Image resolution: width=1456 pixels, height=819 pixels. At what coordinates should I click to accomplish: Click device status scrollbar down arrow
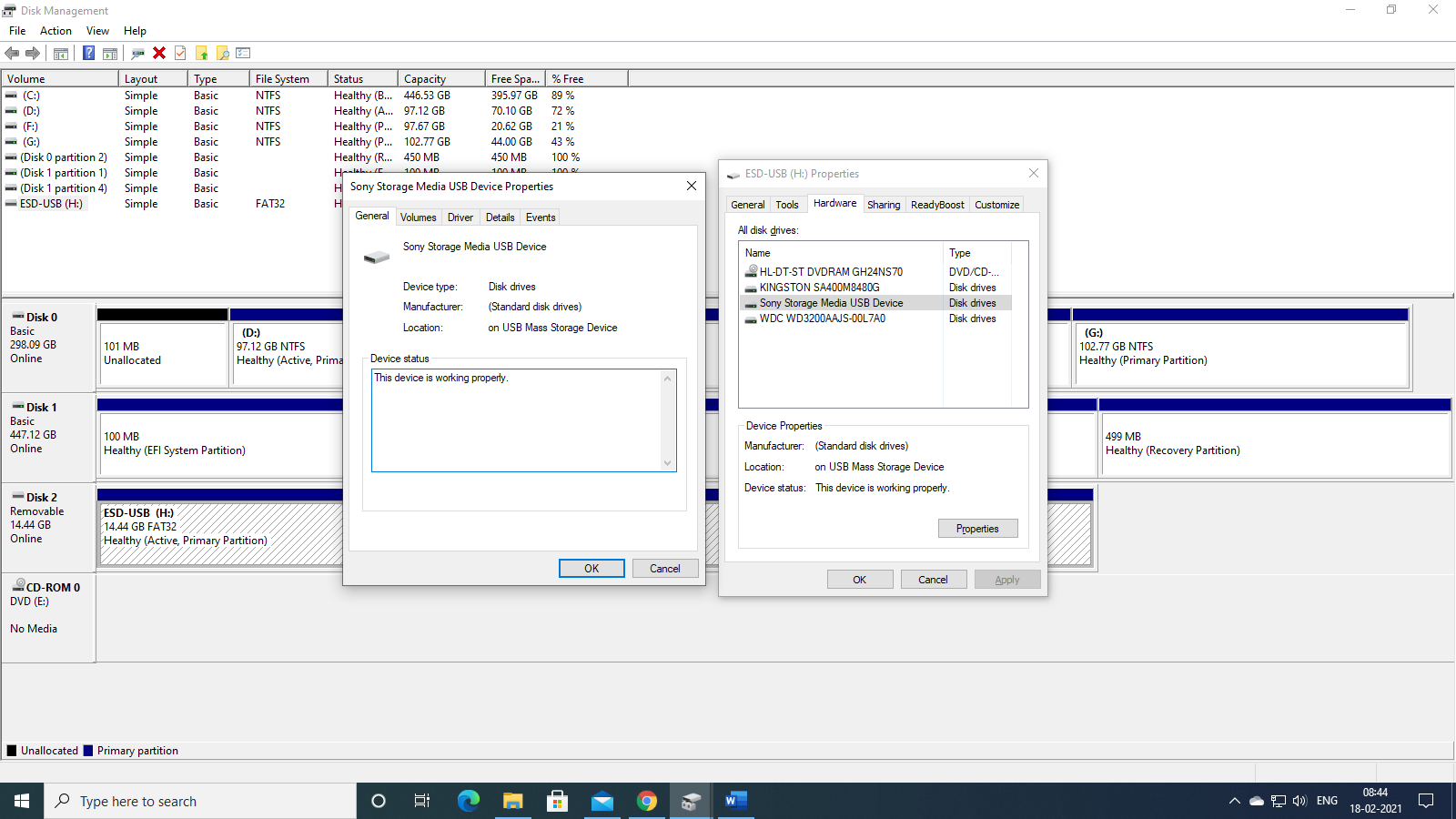pyautogui.click(x=668, y=463)
